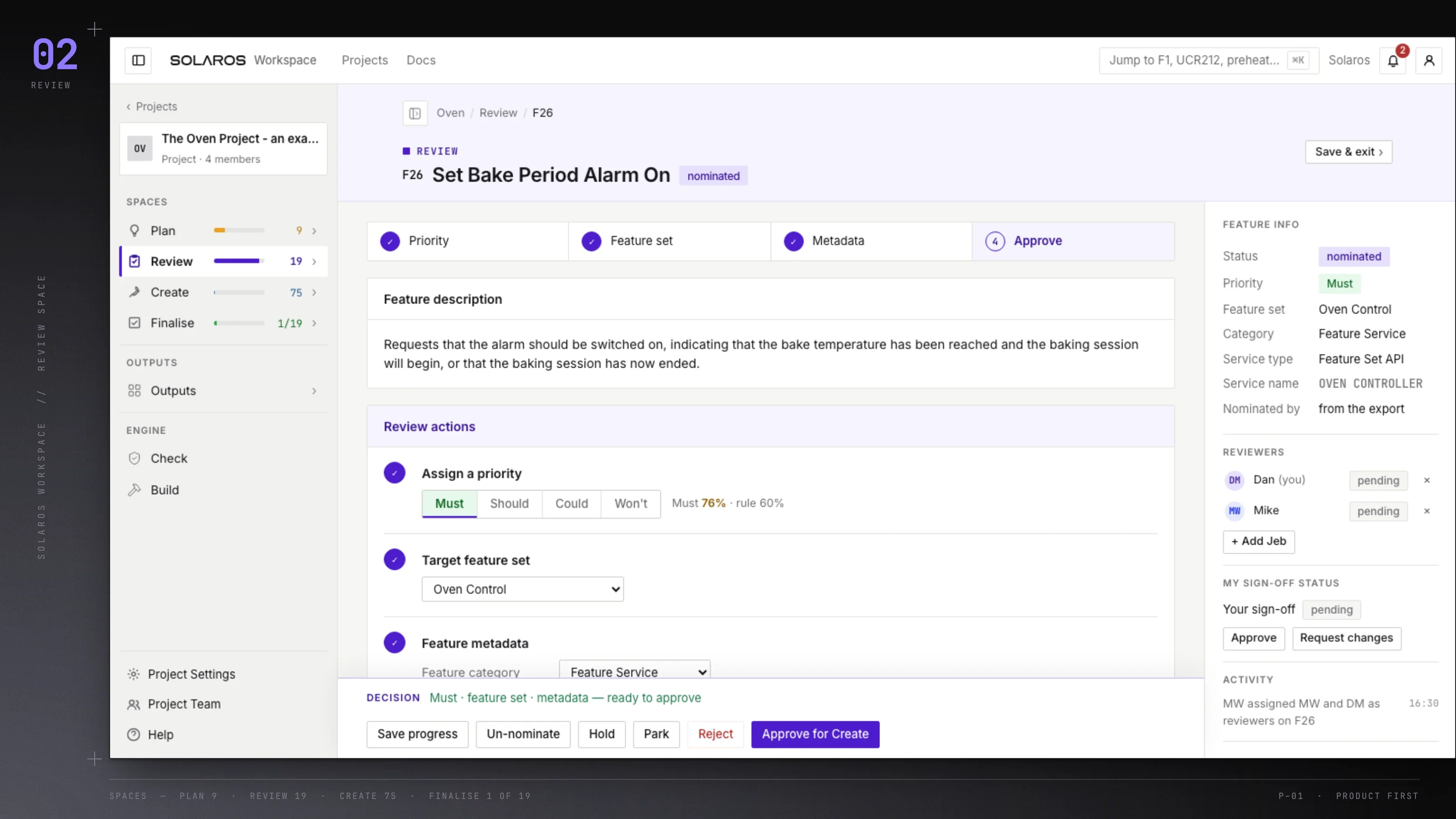Click the DM reviewer avatar

tap(1234, 480)
